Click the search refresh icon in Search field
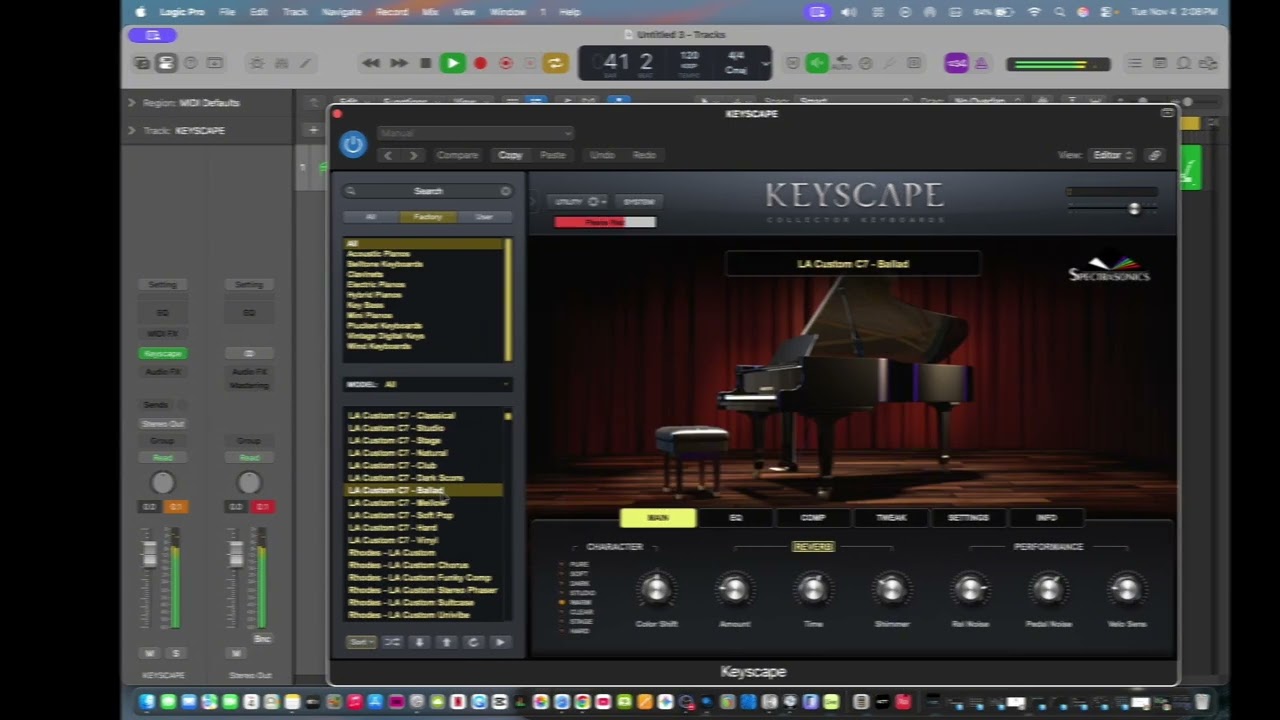1280x720 pixels. tap(505, 191)
